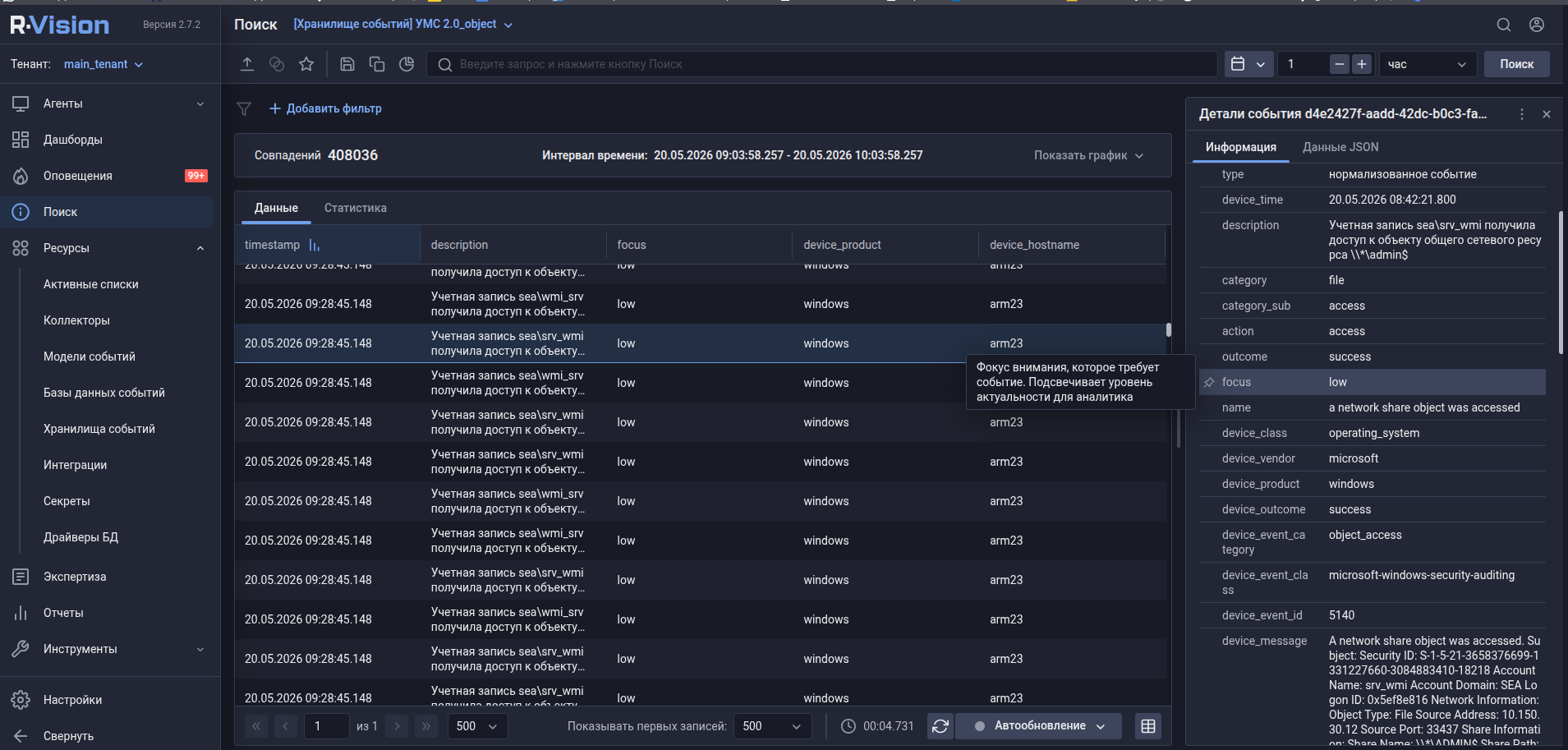Open Драйверы БД in the sidebar
The height and width of the screenshot is (750, 1568).
point(80,537)
